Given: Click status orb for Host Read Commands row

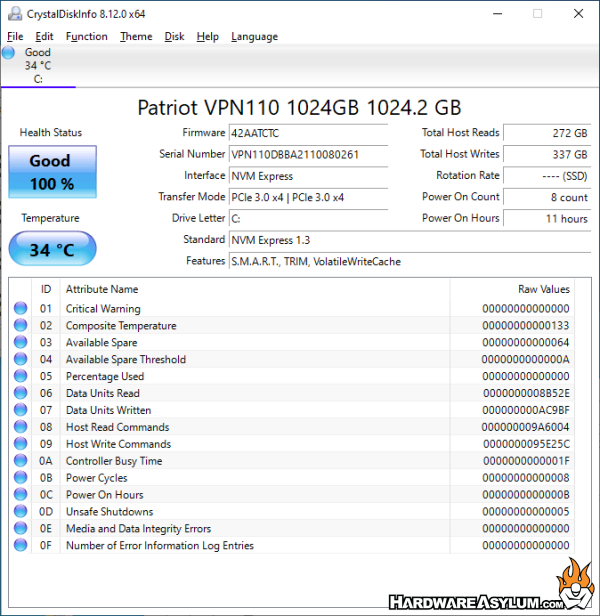Looking at the screenshot, I should [20, 427].
